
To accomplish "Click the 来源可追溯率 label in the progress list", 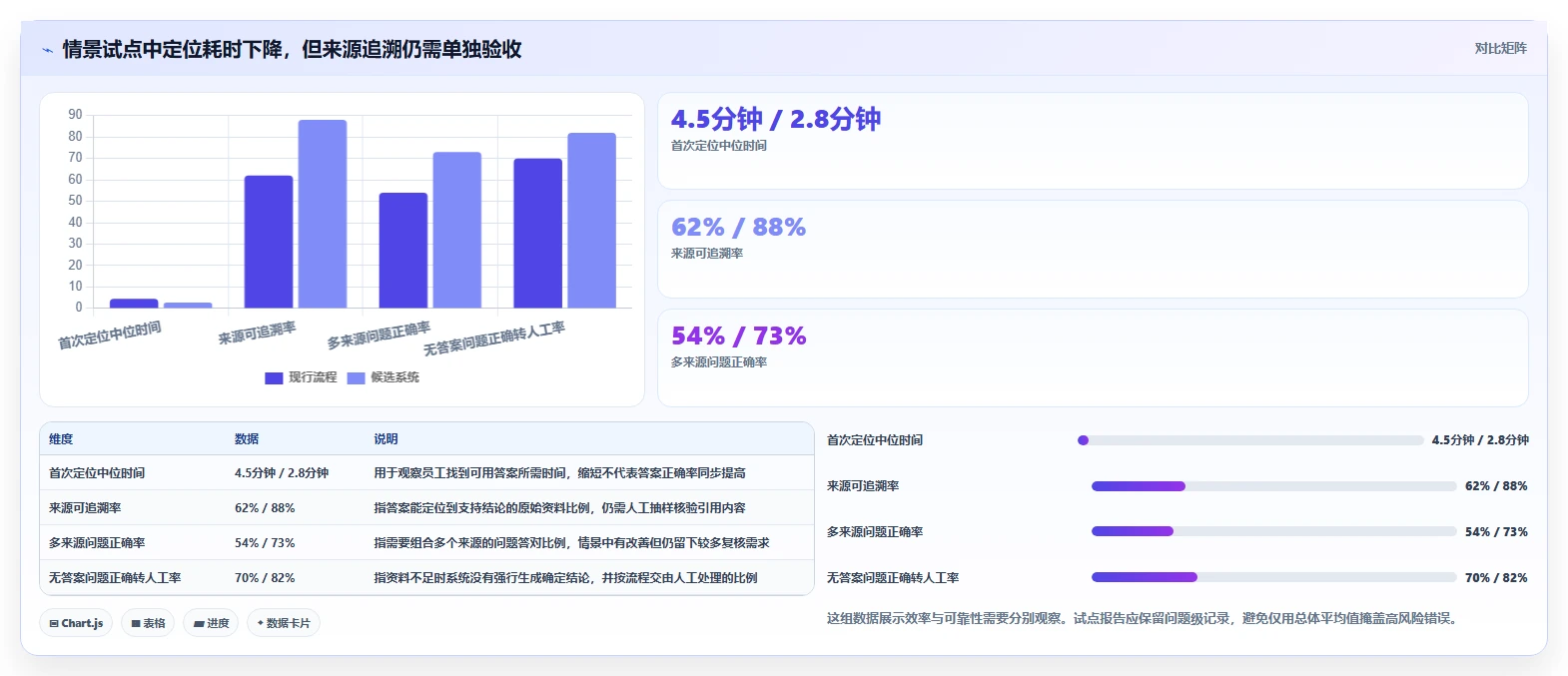I will coord(863,486).
